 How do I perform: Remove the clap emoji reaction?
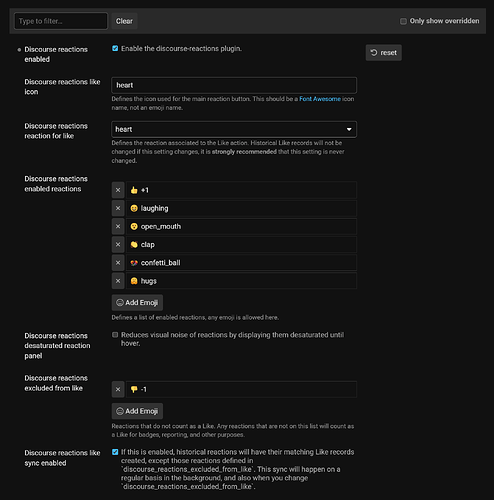118,245
